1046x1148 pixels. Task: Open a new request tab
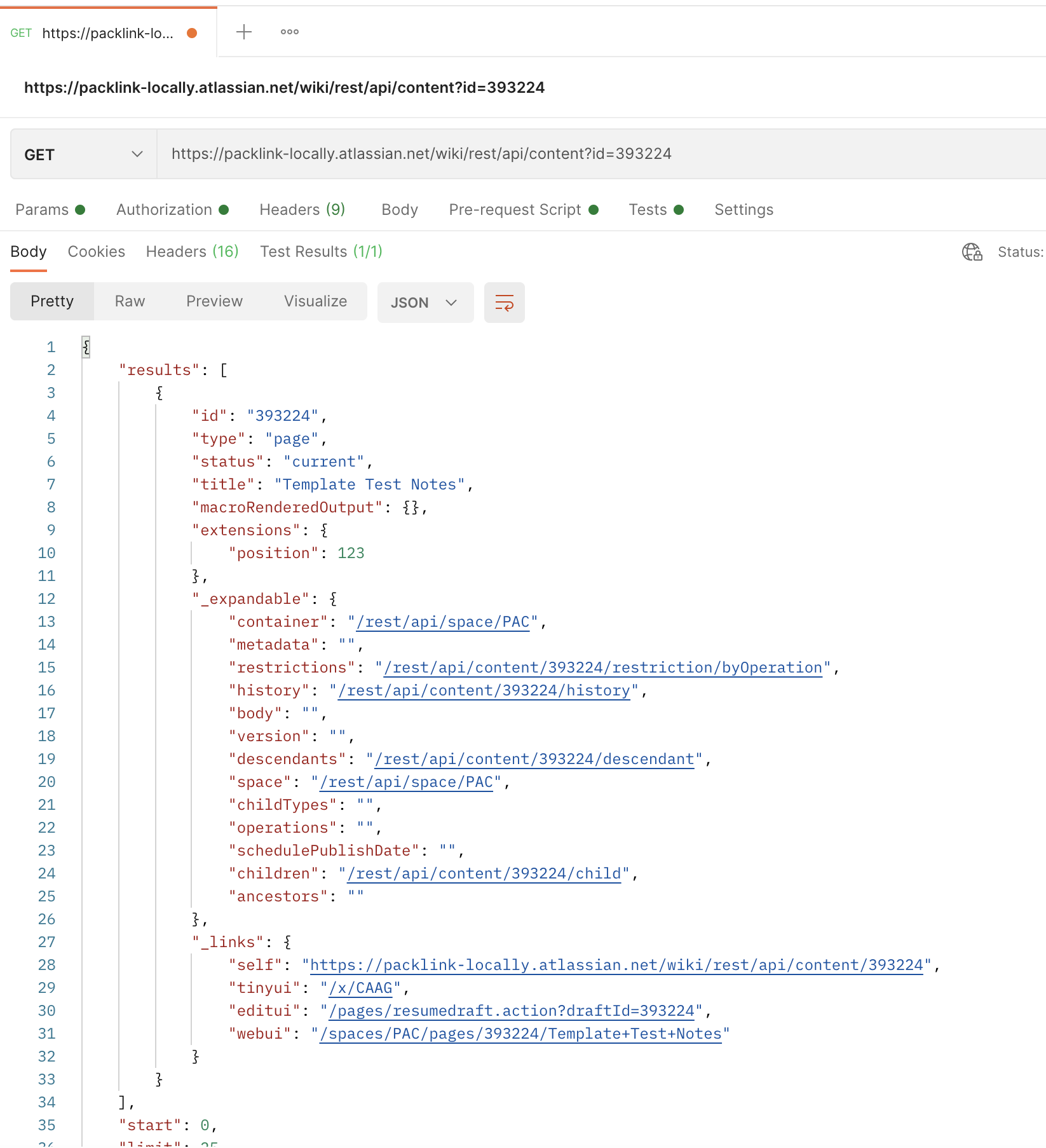243,31
